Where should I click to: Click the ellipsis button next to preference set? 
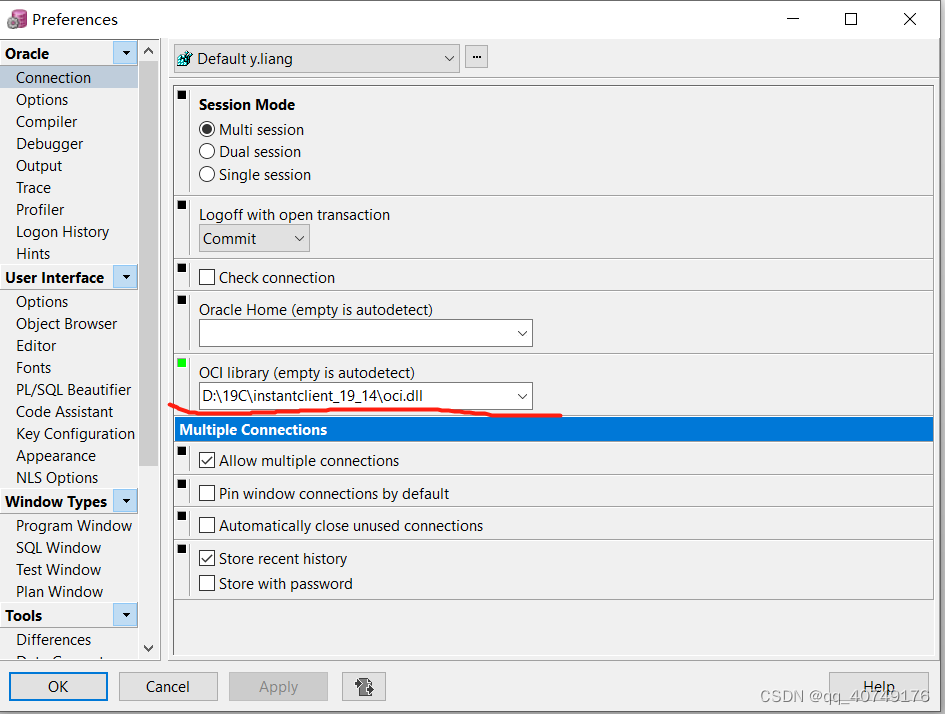476,57
